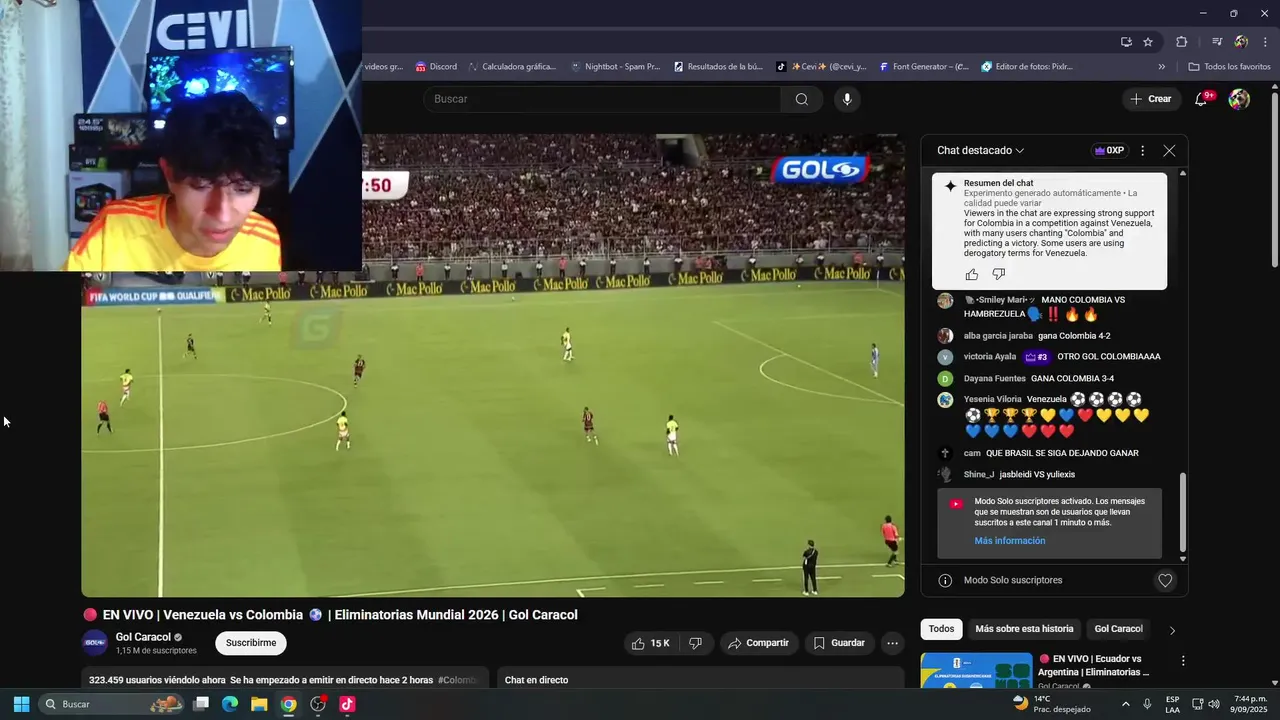Viewport: 1280px width, 720px height.
Task: Close the live chat panel
Action: click(x=1169, y=151)
